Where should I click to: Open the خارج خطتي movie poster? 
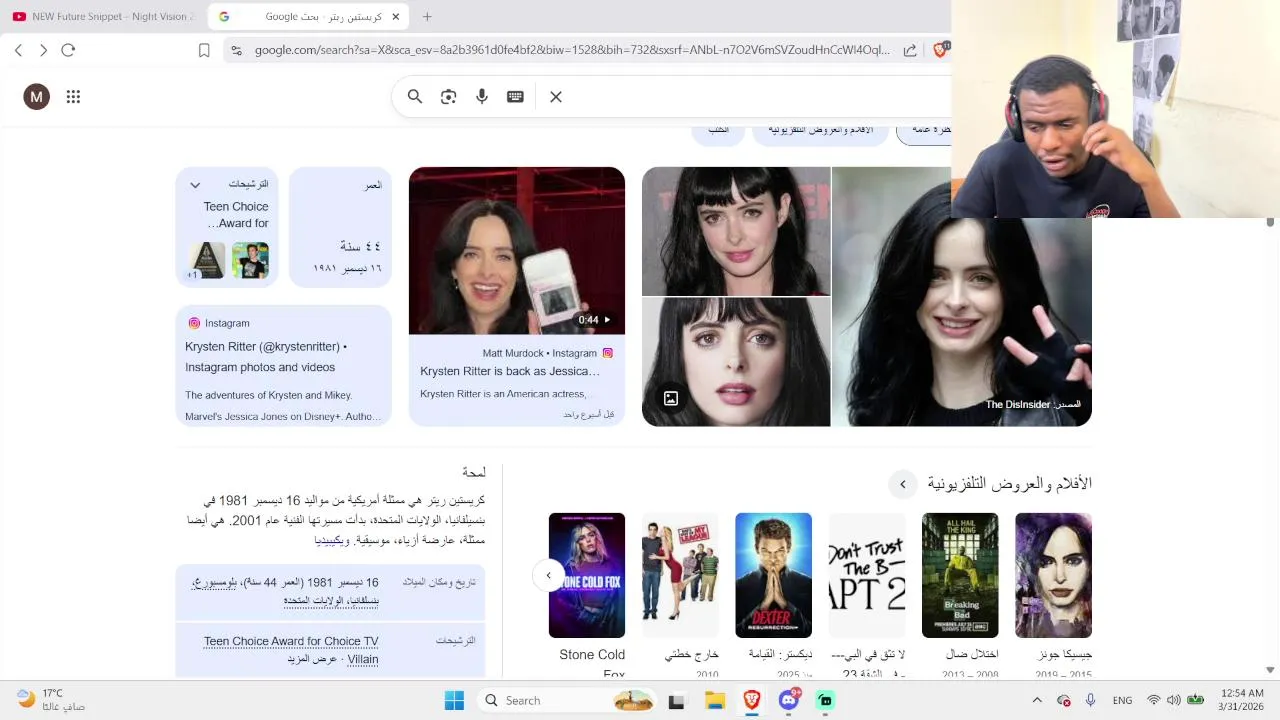coord(680,575)
